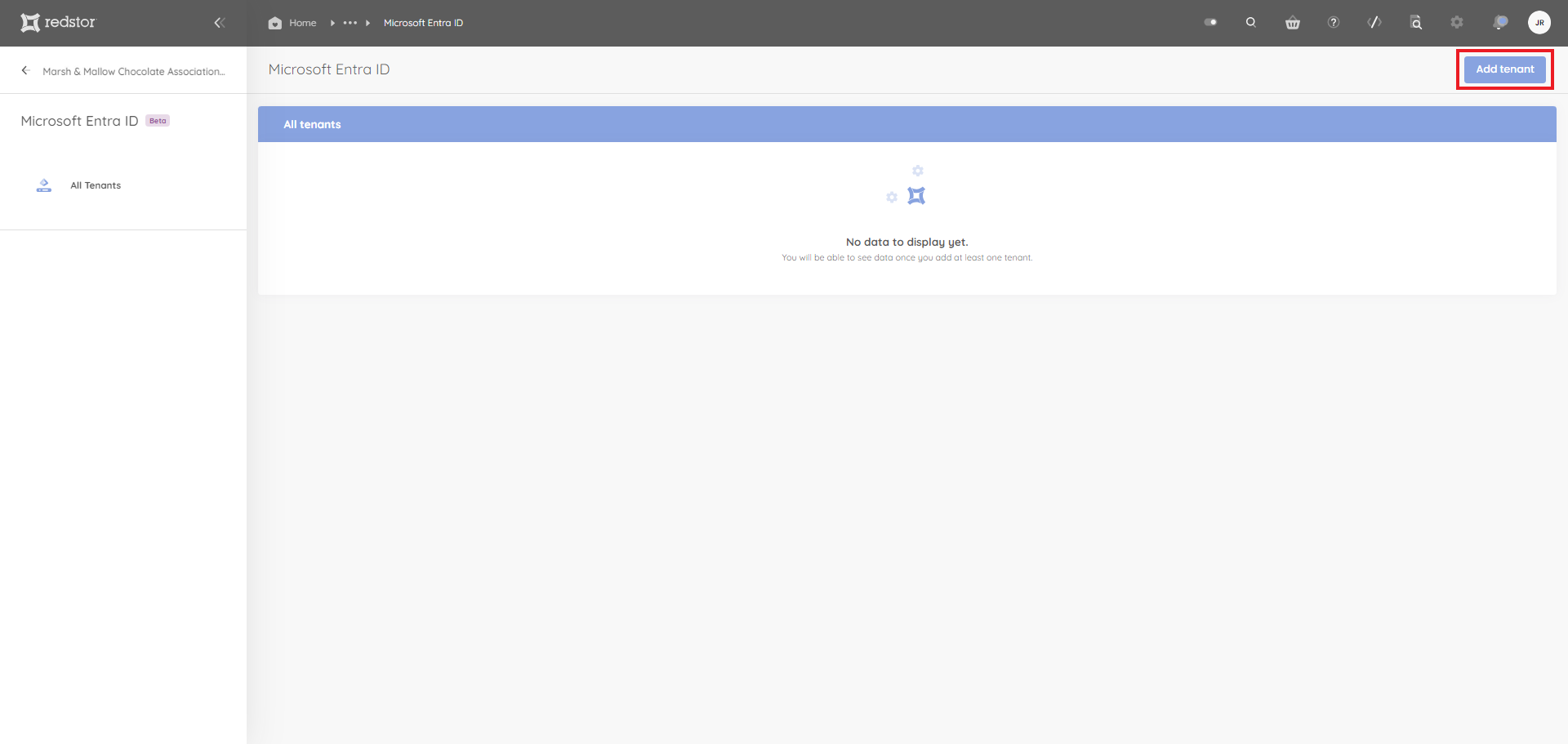Click the Redstor logo
The width and height of the screenshot is (1568, 744).
pos(58,23)
